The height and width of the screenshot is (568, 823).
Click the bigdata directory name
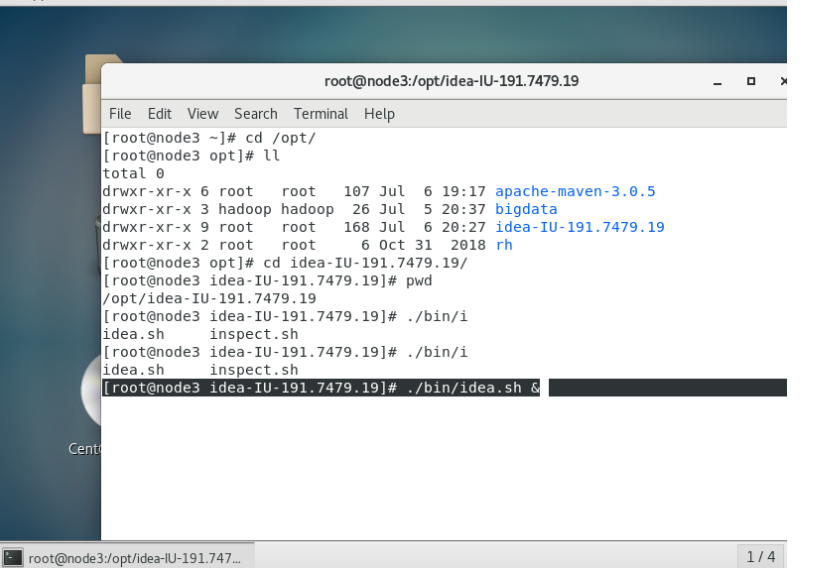pyautogui.click(x=526, y=209)
